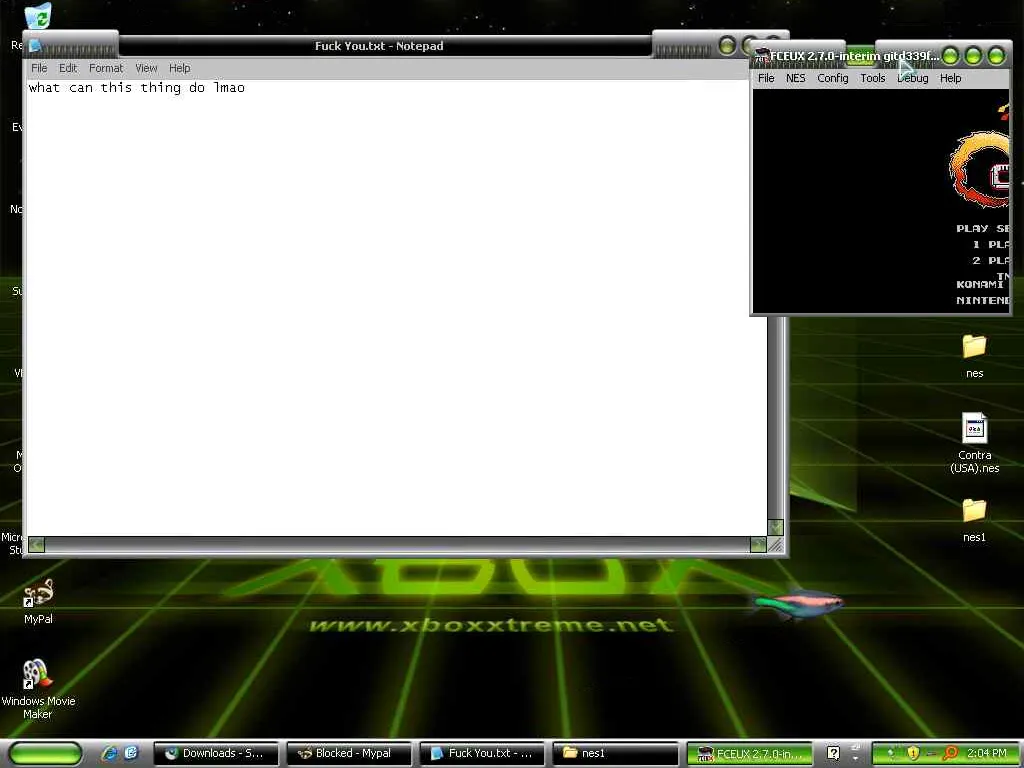
Task: Open the FCEUX NES menu
Action: tap(795, 78)
